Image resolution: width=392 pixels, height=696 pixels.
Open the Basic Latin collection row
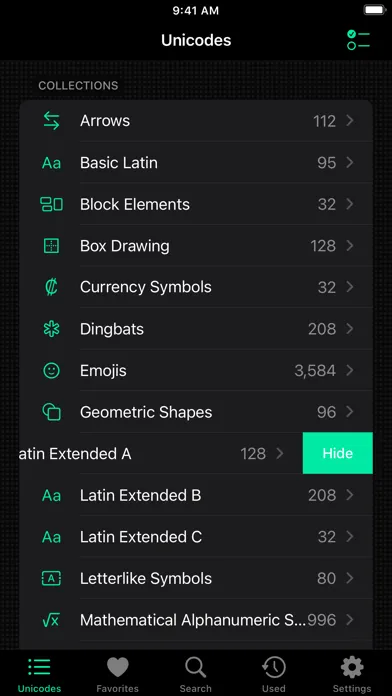pos(196,162)
